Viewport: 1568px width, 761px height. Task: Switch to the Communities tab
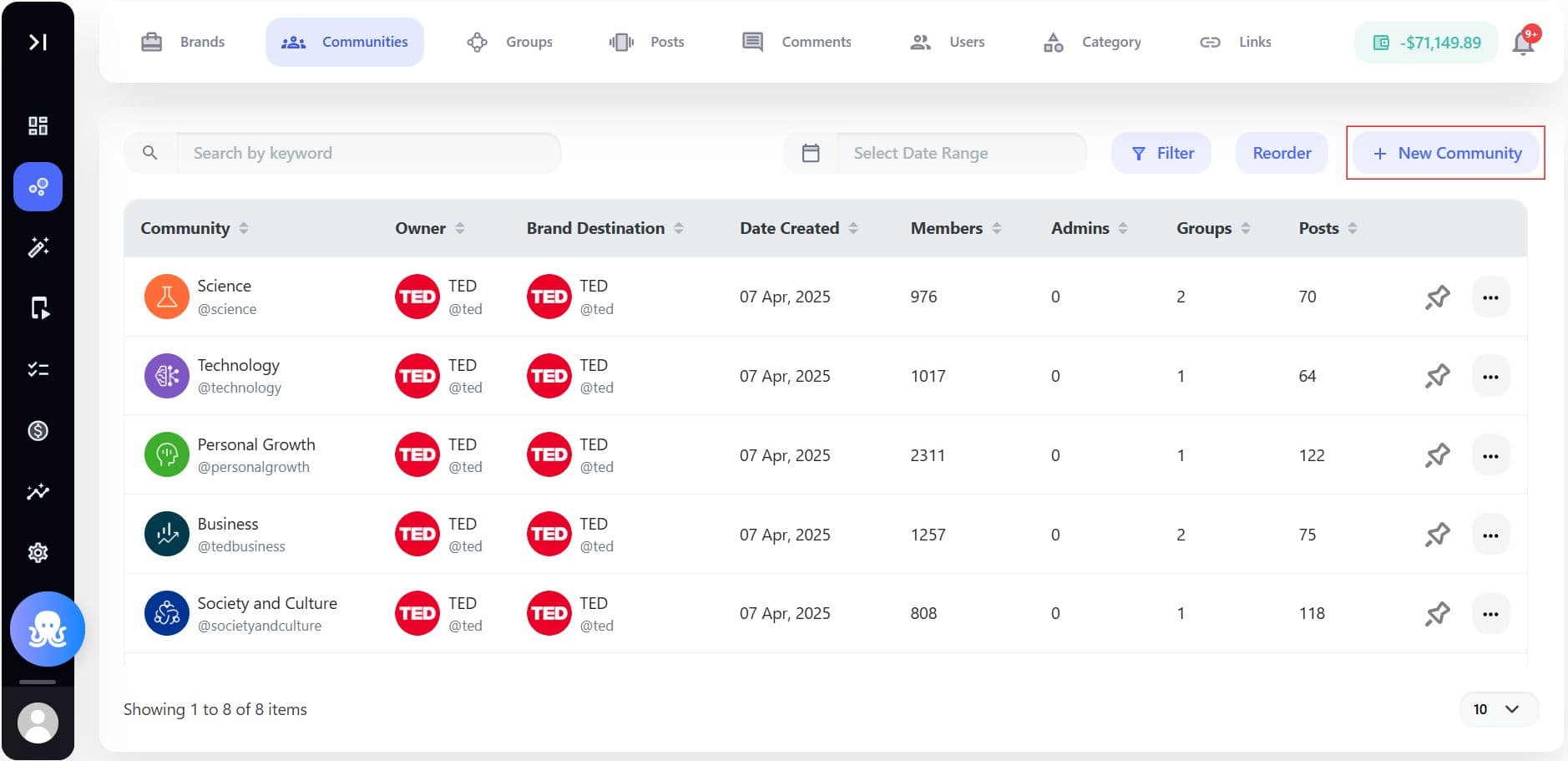click(x=345, y=42)
